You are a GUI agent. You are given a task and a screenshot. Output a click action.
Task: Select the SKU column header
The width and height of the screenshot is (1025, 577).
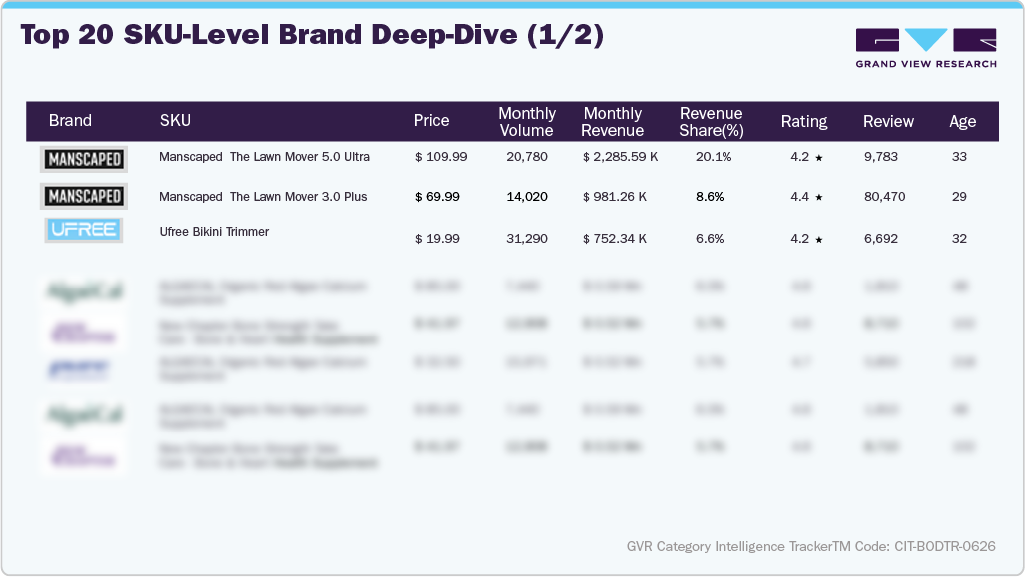(175, 121)
